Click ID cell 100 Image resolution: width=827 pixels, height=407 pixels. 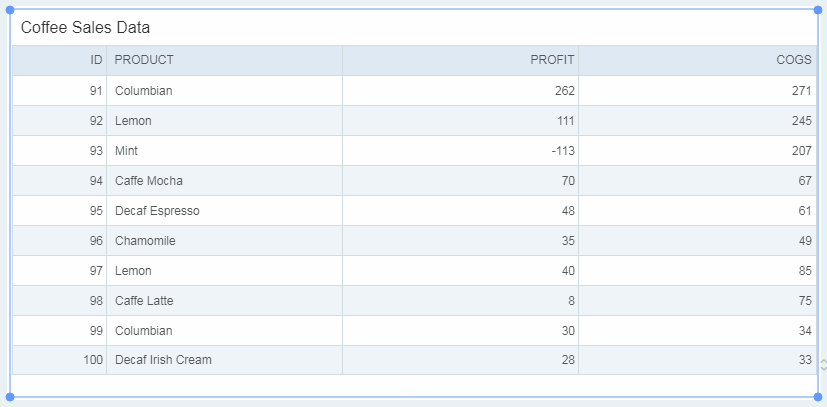point(60,360)
